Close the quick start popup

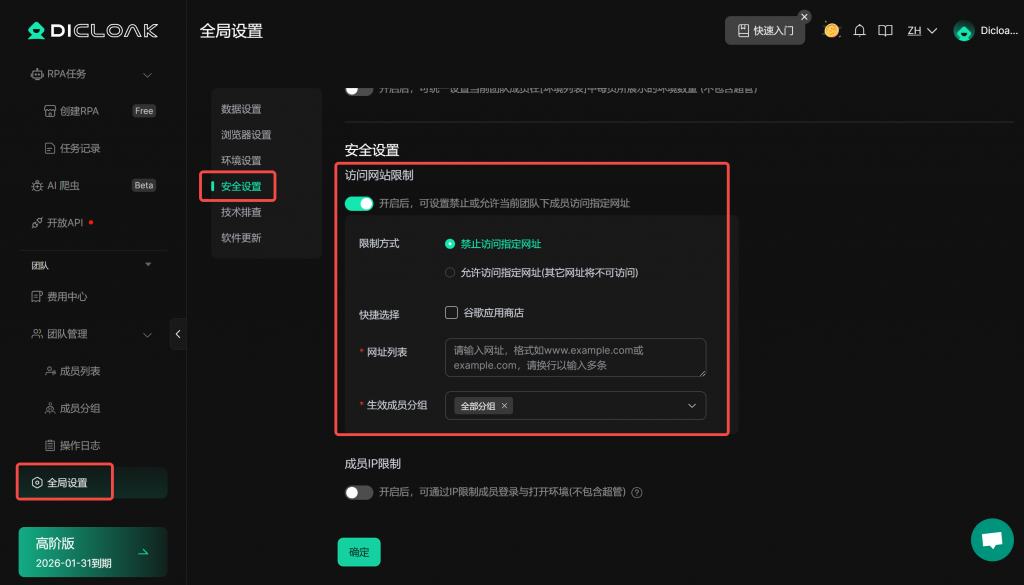804,17
